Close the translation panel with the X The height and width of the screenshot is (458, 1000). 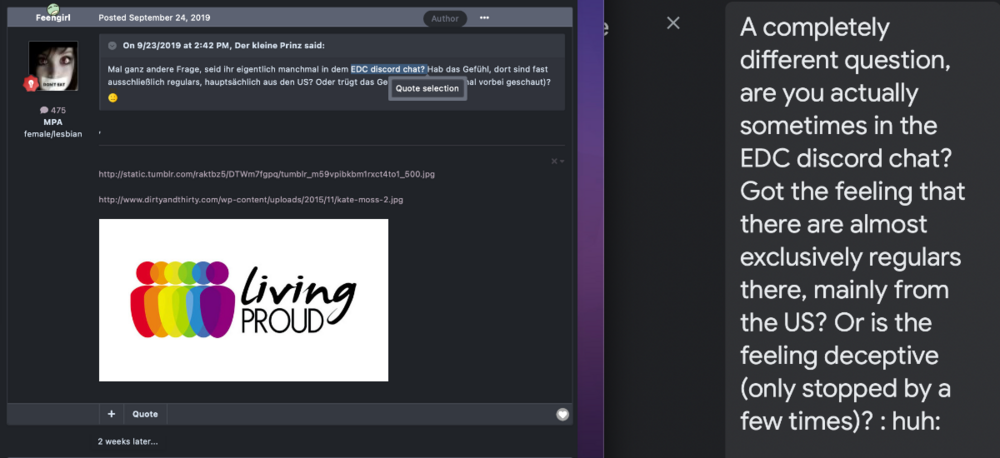click(x=673, y=23)
